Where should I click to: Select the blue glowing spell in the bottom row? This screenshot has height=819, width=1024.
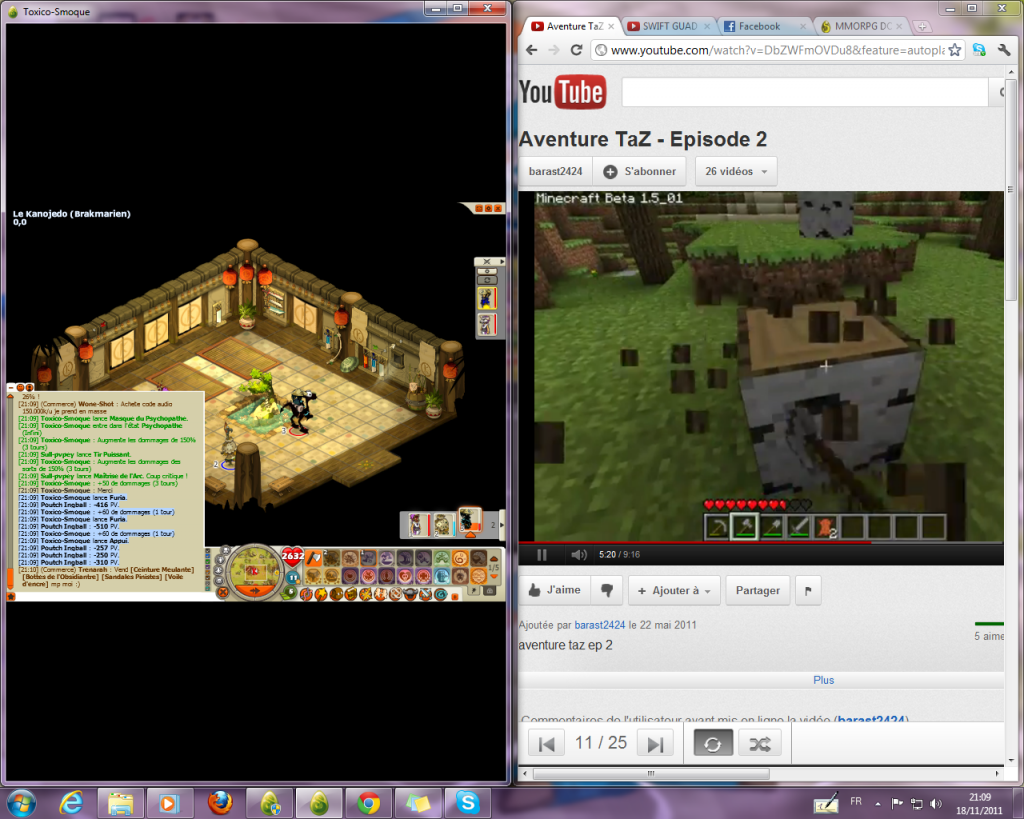tap(442, 576)
